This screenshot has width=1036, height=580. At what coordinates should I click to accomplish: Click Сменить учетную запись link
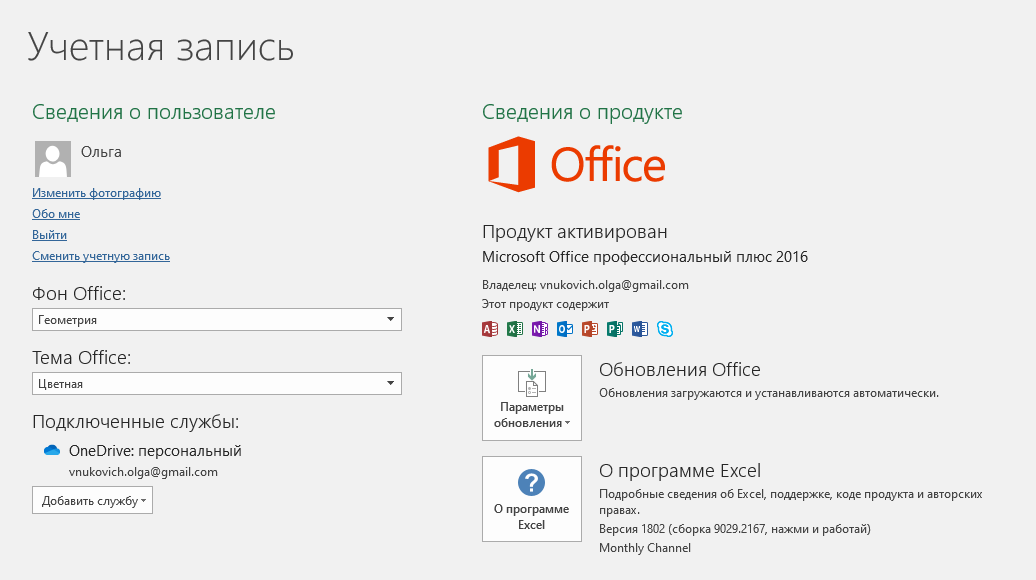pyautogui.click(x=101, y=256)
